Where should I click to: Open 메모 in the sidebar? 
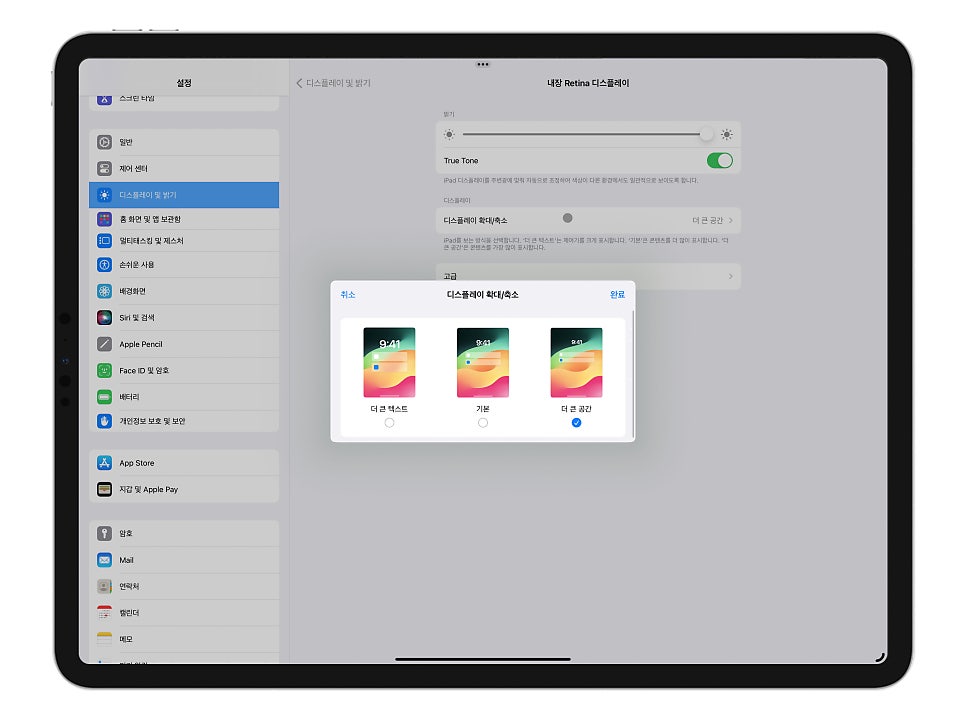184,639
